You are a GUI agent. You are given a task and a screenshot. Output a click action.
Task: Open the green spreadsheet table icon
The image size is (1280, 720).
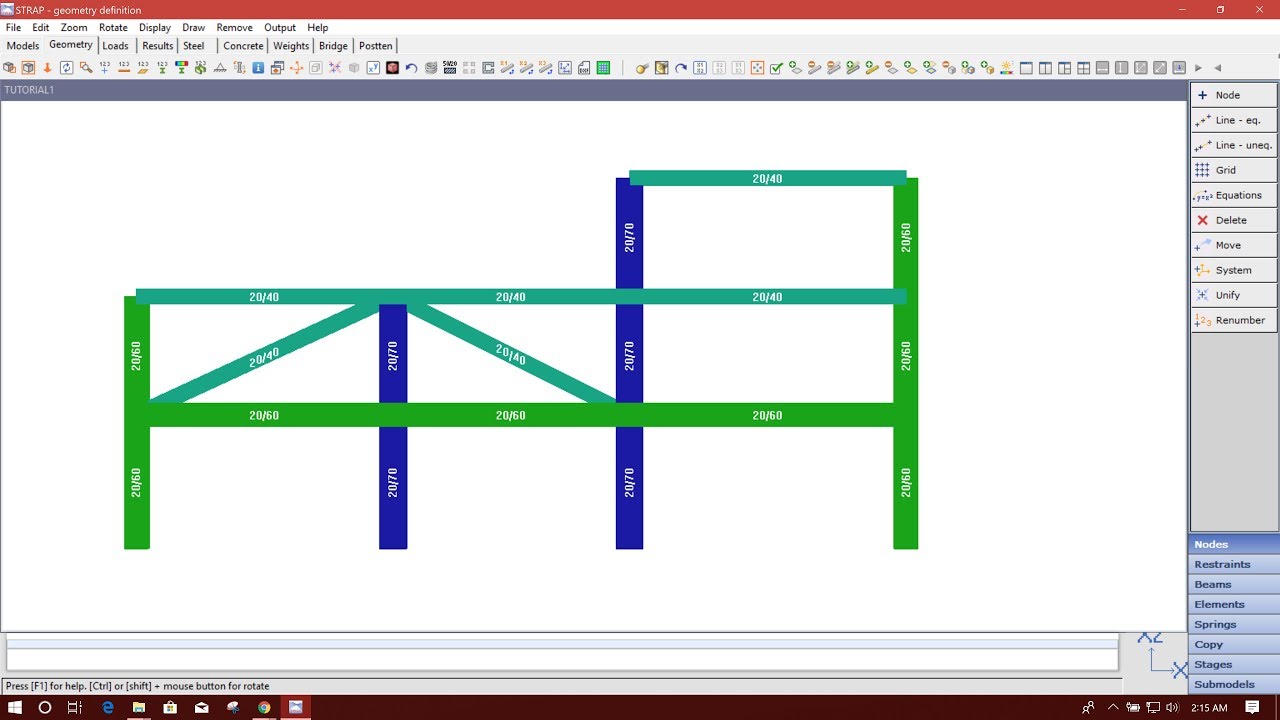click(603, 67)
